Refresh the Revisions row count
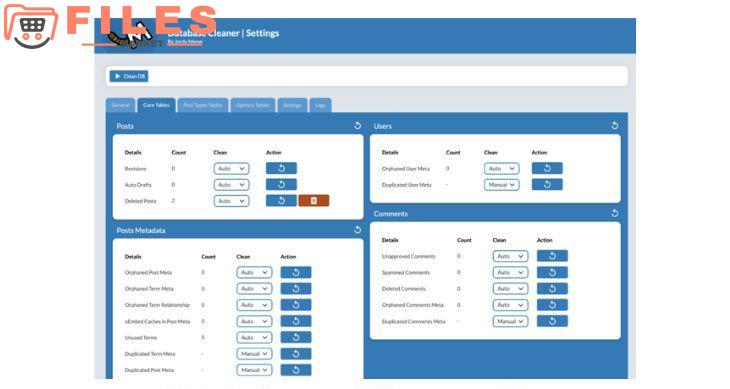The height and width of the screenshot is (389, 730). [x=281, y=168]
